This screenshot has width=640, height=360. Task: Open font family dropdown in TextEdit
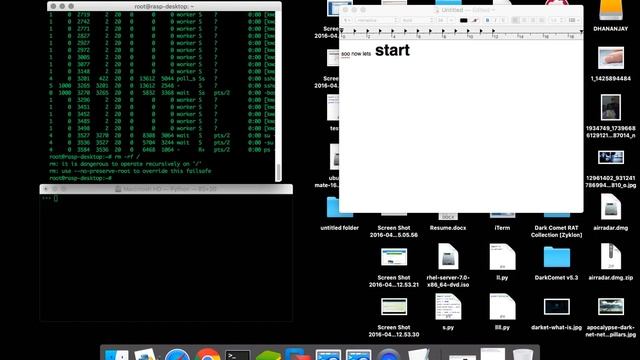[x=376, y=20]
